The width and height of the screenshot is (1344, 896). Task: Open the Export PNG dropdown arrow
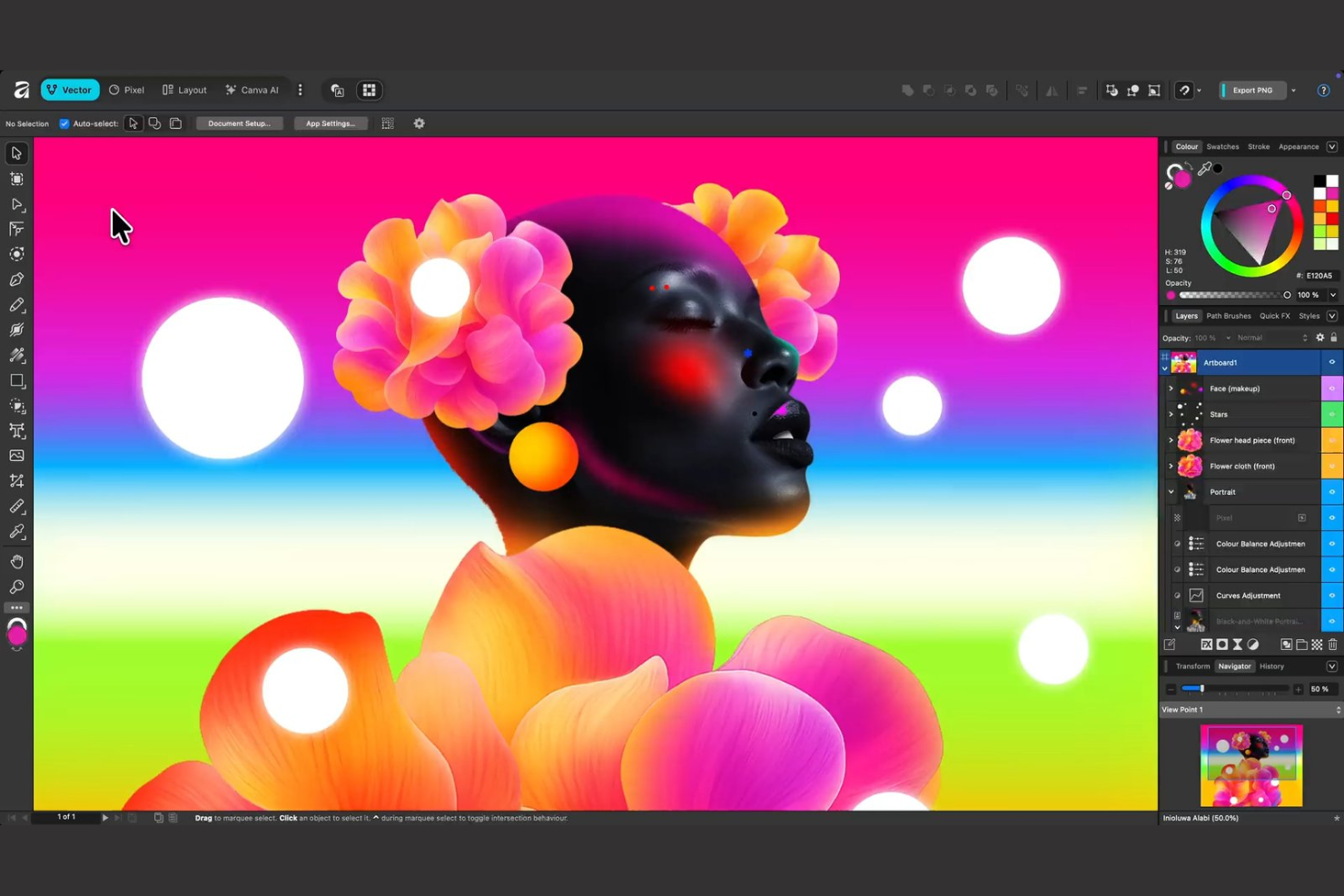[1293, 90]
